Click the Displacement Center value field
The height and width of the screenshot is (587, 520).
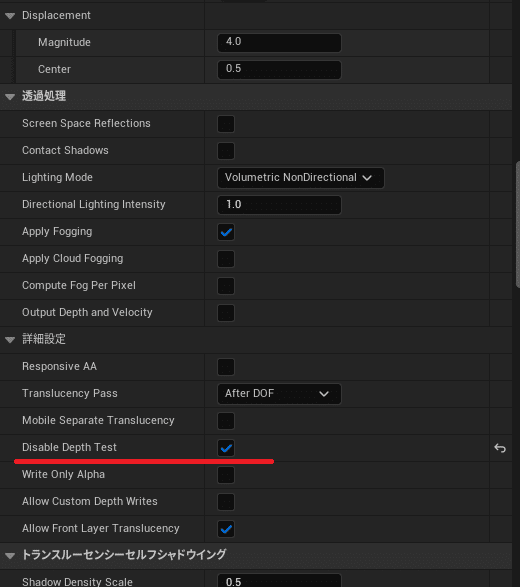[x=279, y=70]
